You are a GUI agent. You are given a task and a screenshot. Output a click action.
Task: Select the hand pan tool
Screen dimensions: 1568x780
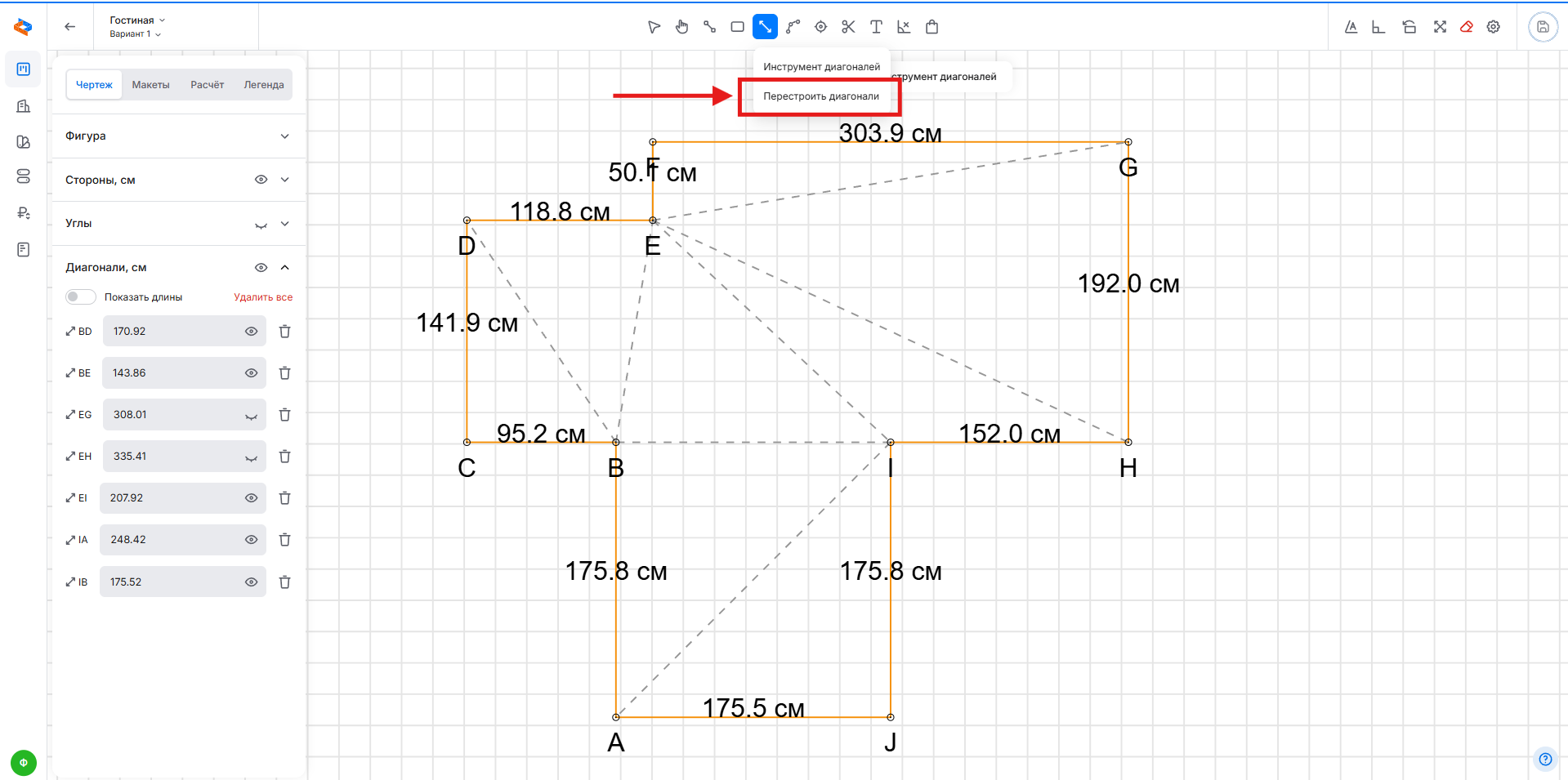click(x=681, y=27)
